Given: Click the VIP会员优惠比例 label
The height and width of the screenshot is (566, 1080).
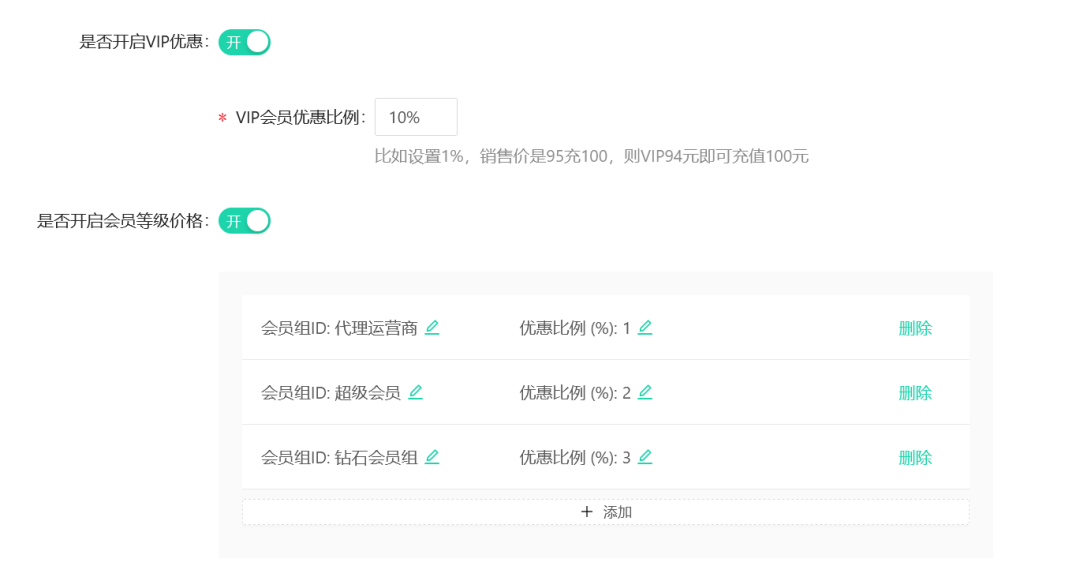Looking at the screenshot, I should (300, 118).
